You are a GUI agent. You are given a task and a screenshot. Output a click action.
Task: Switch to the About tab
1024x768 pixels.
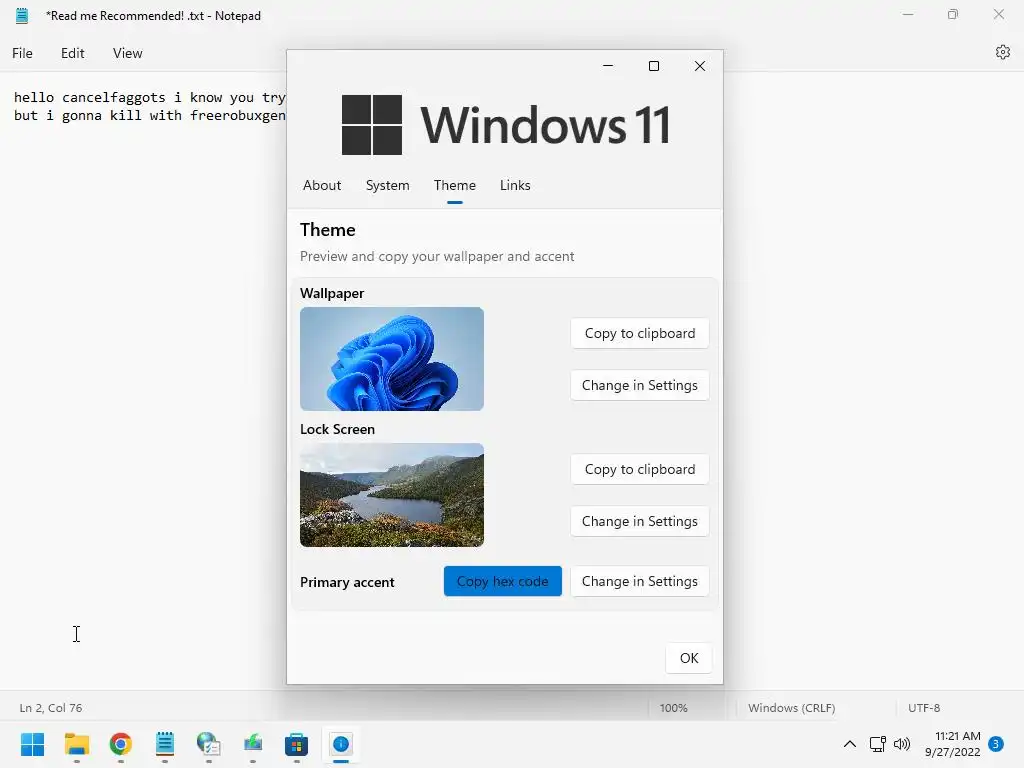click(322, 185)
